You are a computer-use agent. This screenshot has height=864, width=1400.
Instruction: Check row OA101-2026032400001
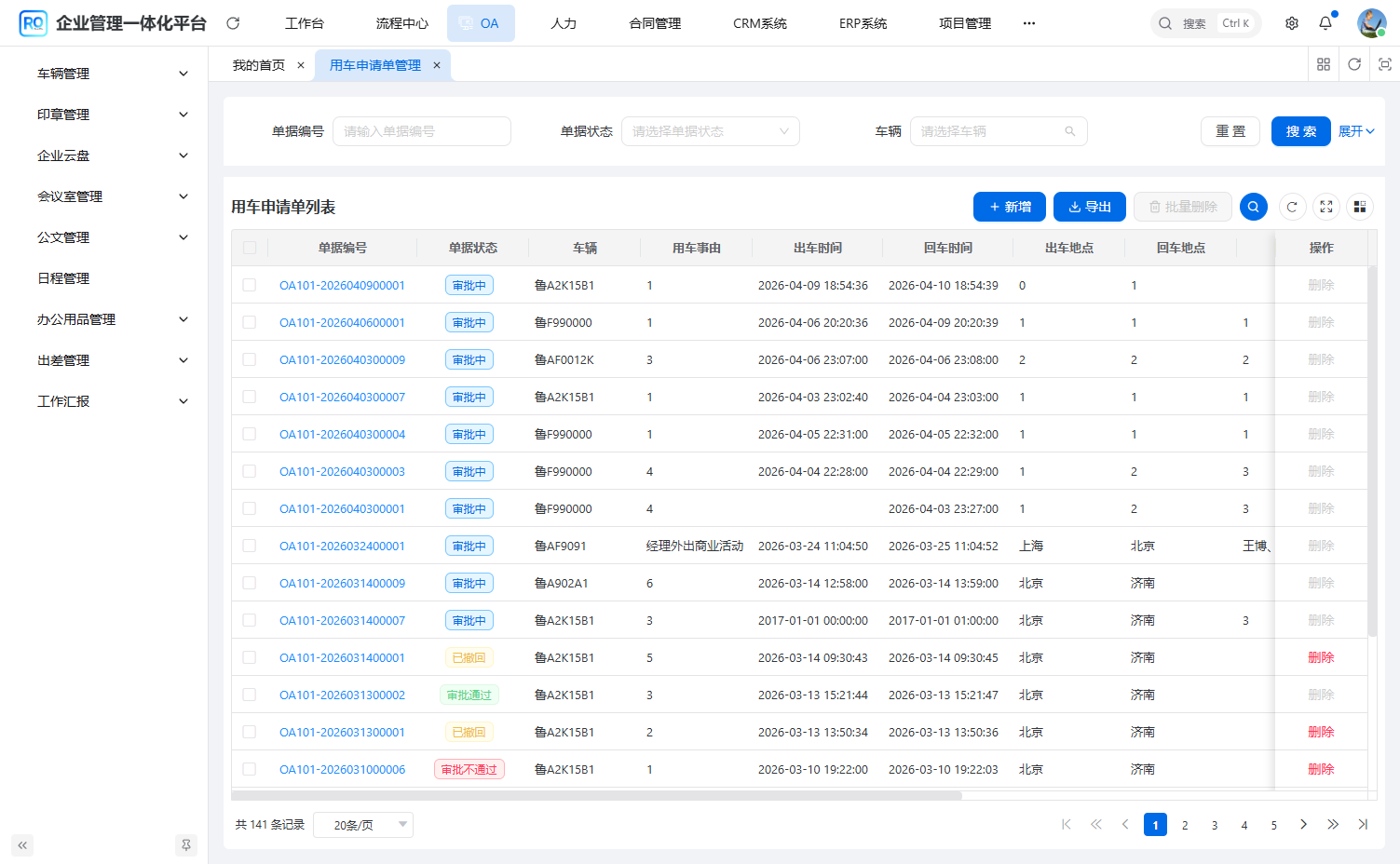250,546
